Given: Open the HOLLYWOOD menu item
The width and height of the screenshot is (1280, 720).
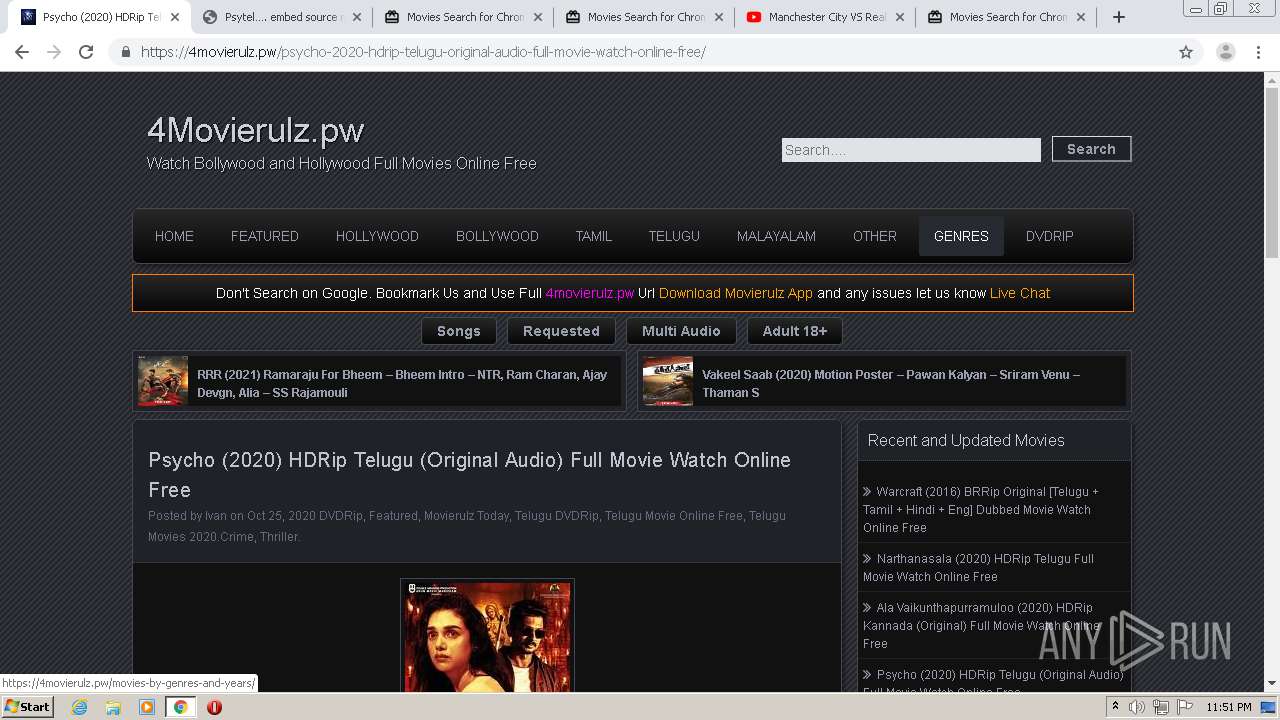Looking at the screenshot, I should coord(377,236).
